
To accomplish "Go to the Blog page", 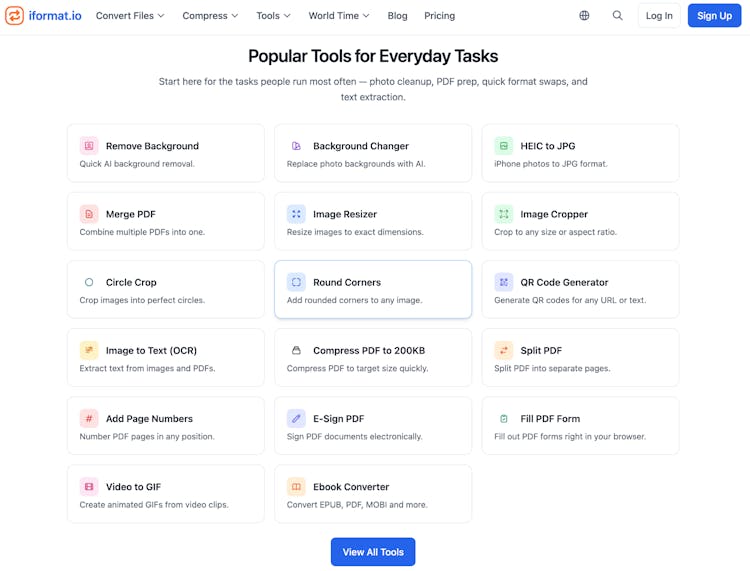I will (397, 16).
